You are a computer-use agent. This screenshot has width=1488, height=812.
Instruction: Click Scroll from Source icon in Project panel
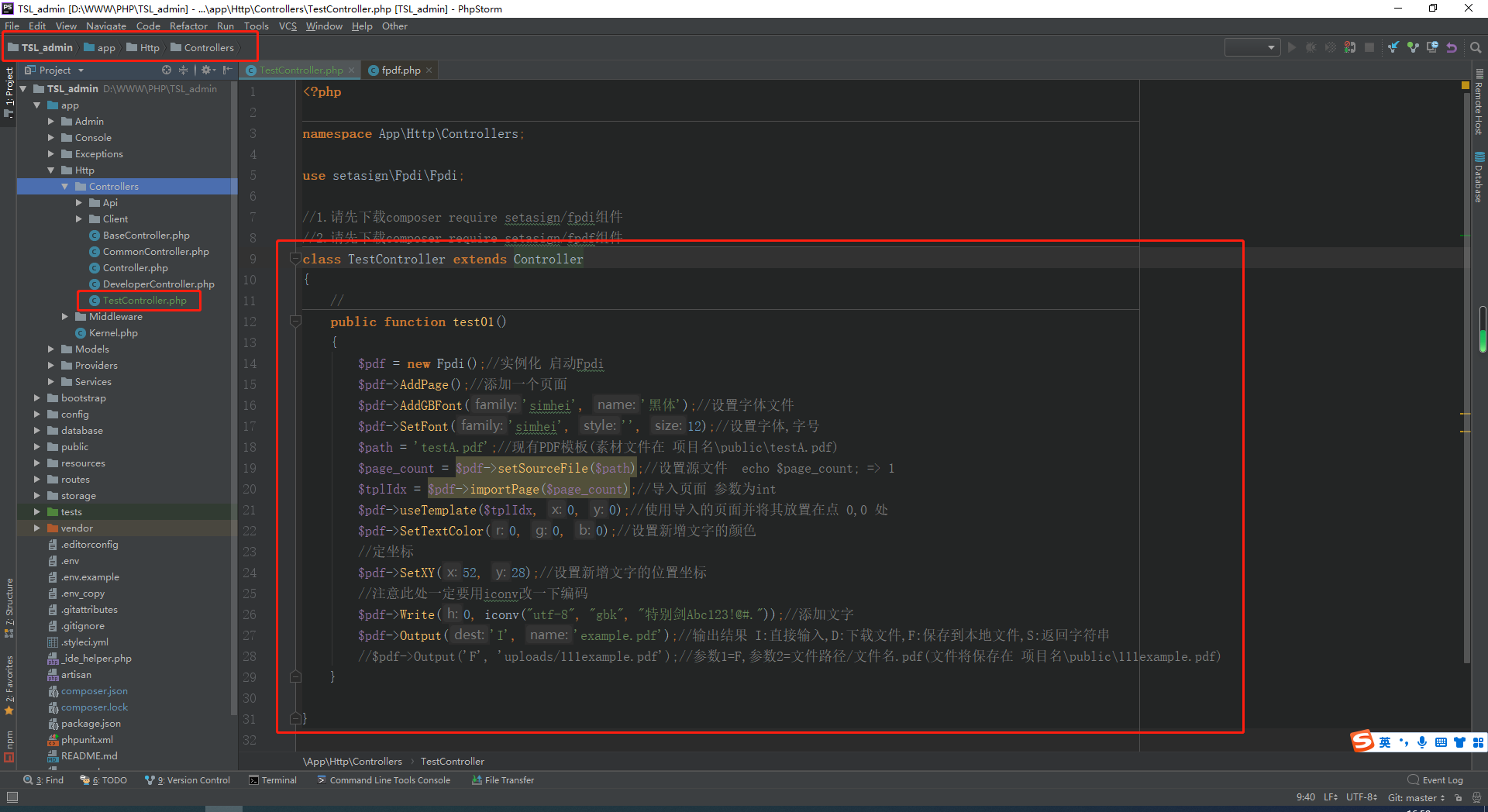pos(166,70)
